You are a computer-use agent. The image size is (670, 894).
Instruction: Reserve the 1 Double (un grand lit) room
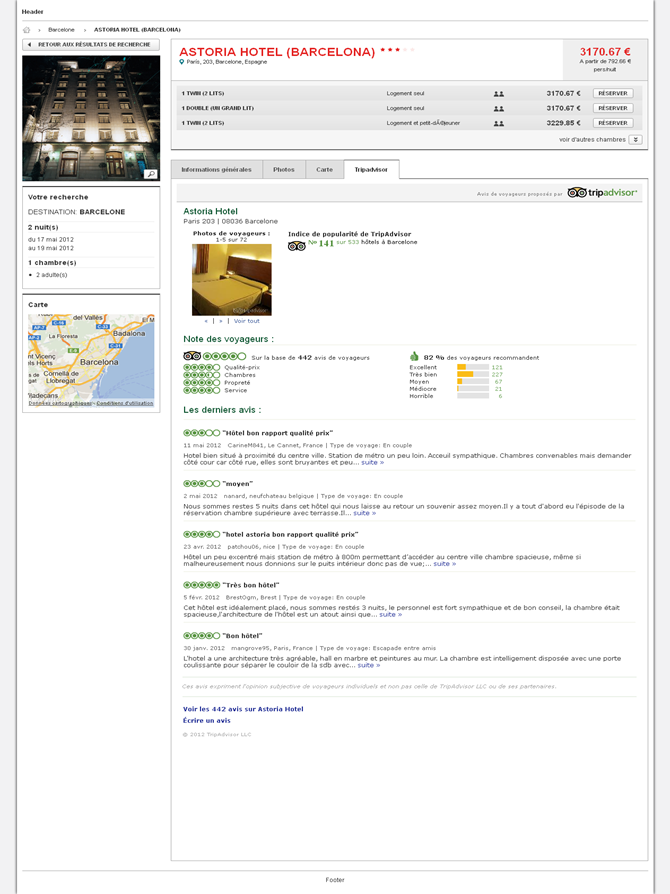pyautogui.click(x=612, y=108)
